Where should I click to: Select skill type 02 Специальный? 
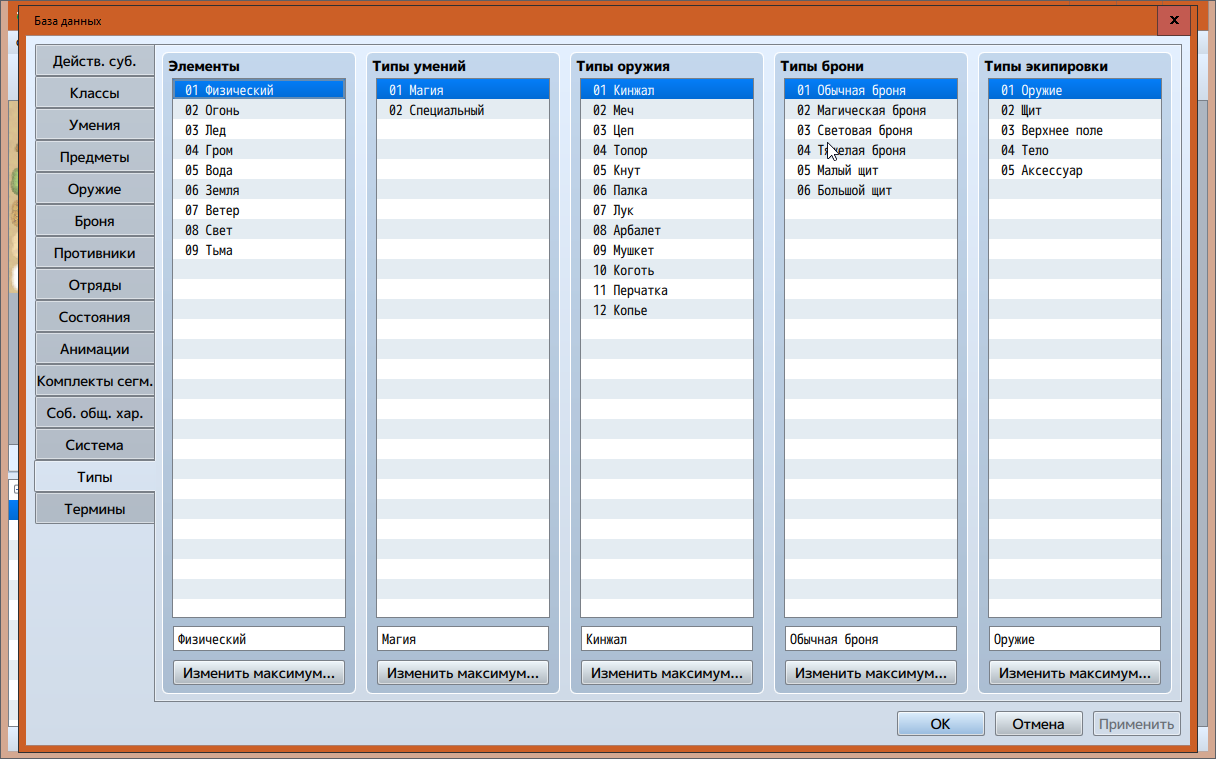pos(463,110)
